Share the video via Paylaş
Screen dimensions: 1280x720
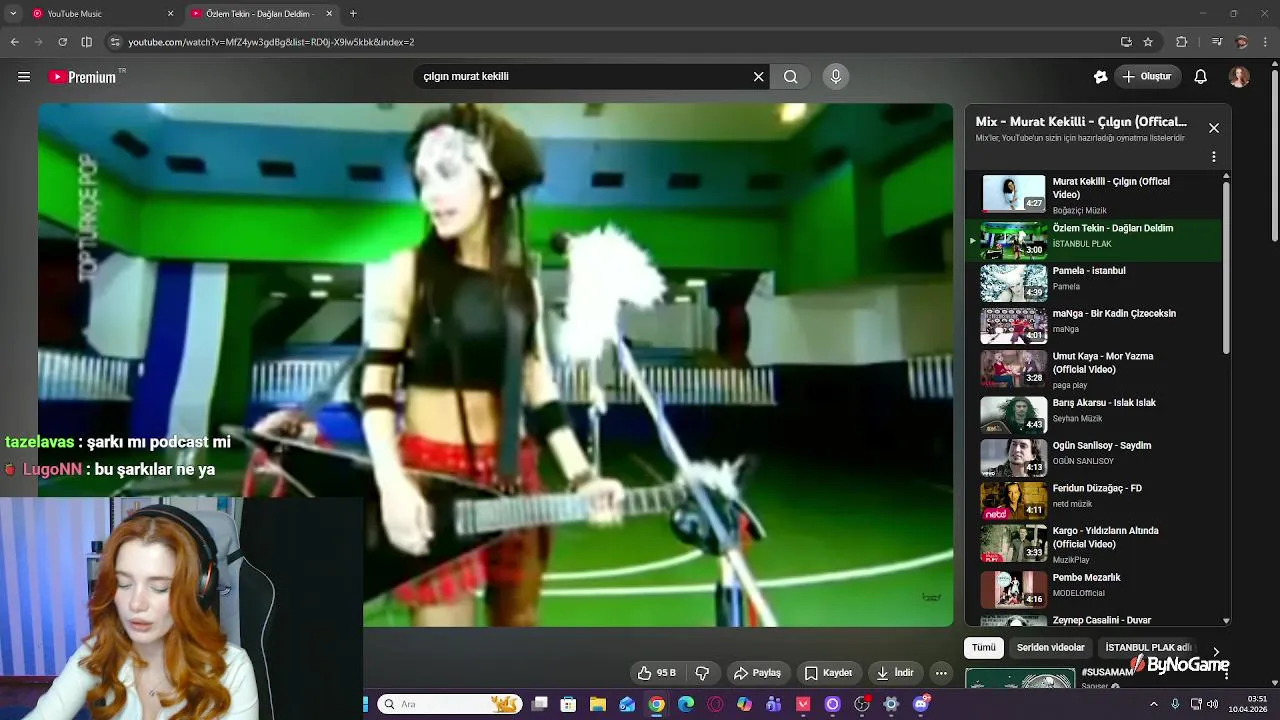point(757,673)
